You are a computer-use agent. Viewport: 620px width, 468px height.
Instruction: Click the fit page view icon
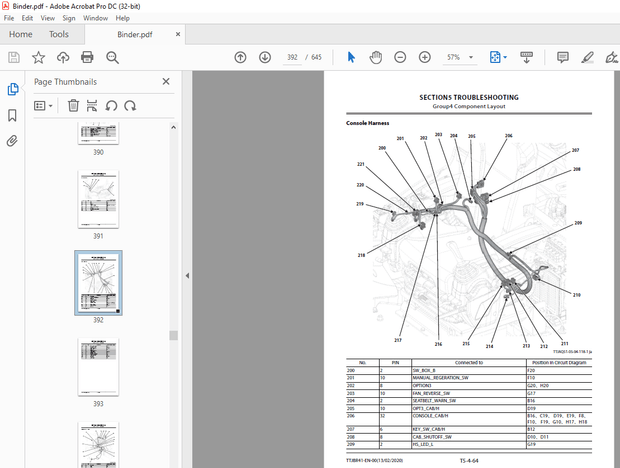[495, 57]
